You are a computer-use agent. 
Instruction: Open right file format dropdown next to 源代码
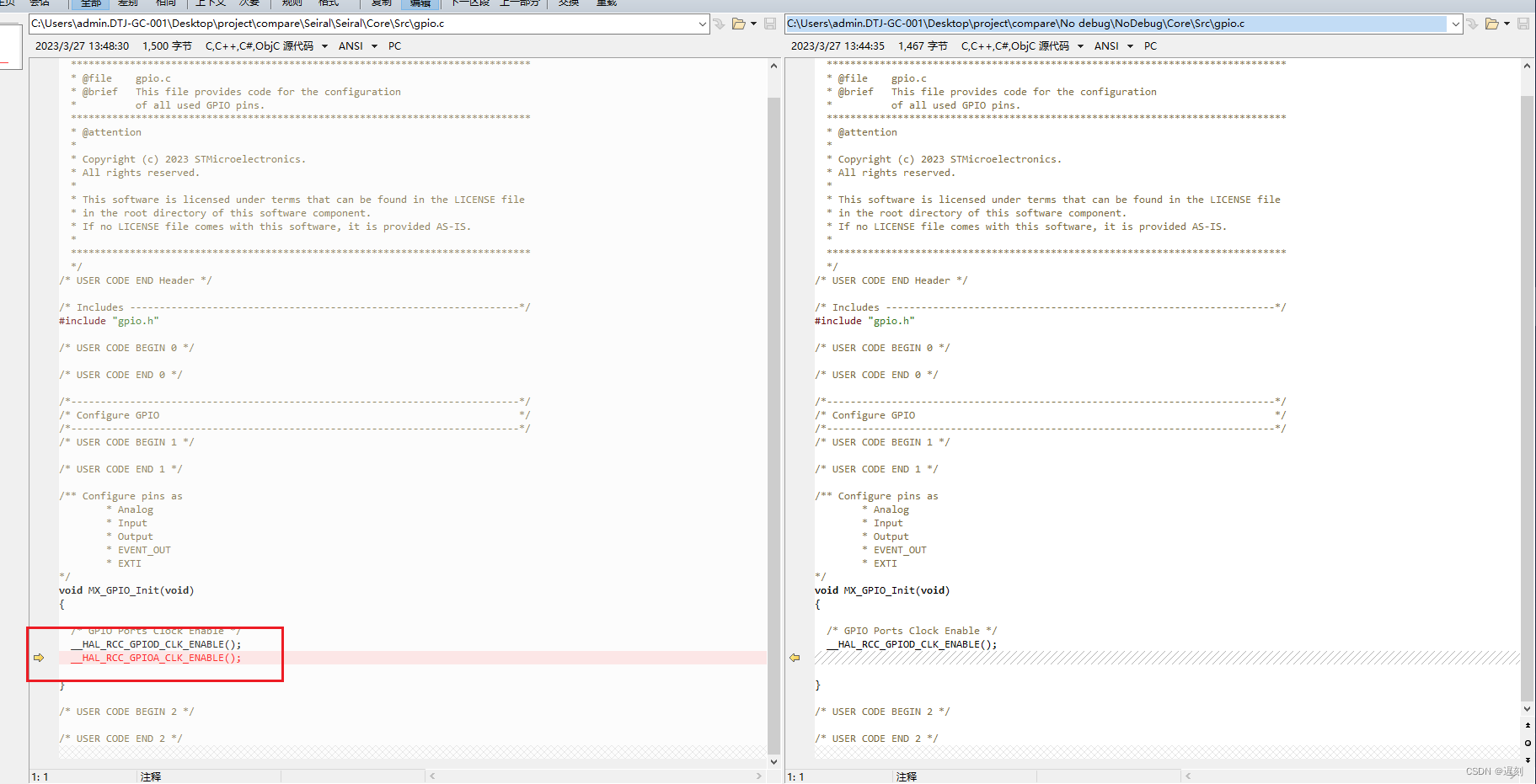[1080, 46]
